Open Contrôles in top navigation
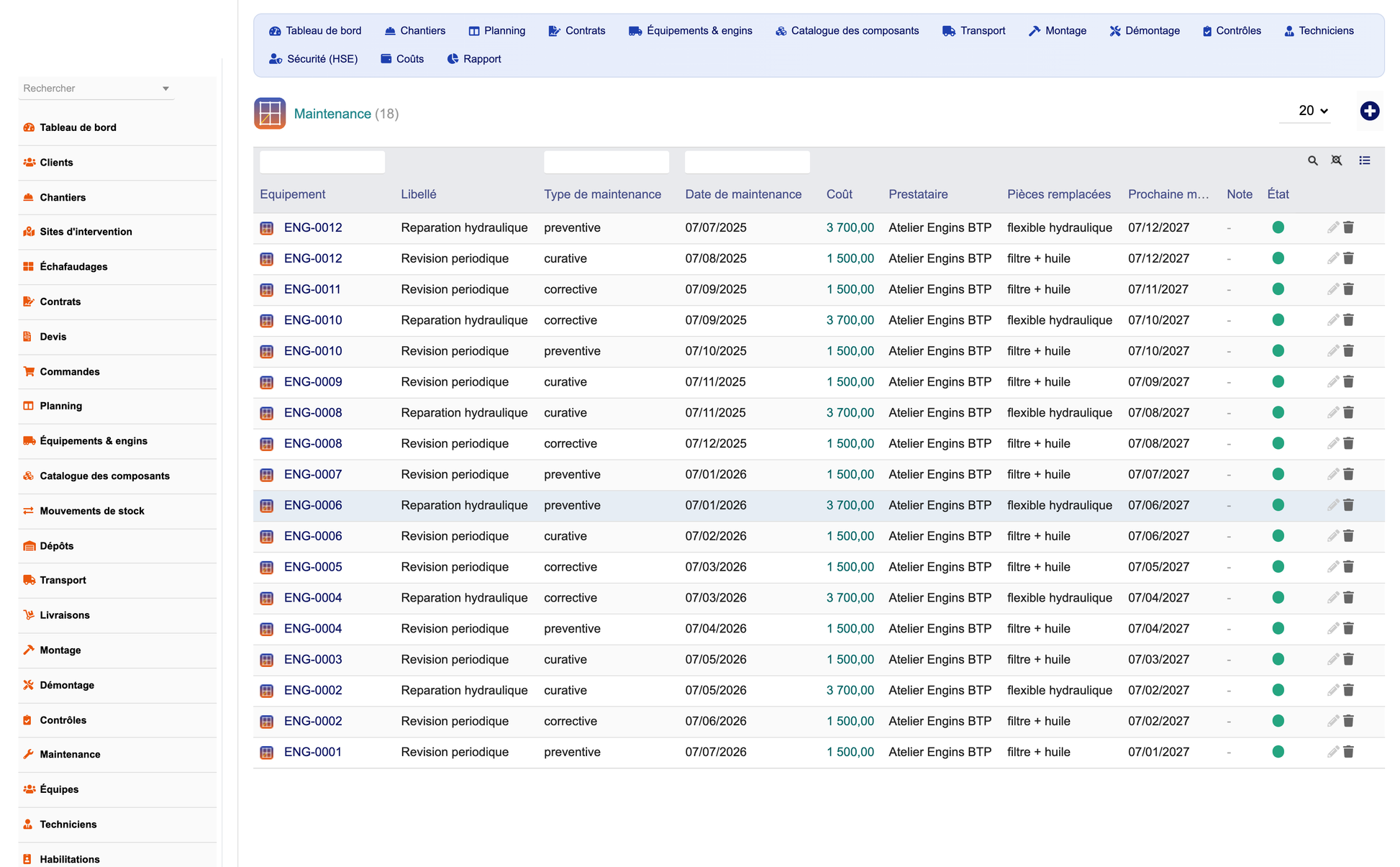 pyautogui.click(x=1232, y=31)
